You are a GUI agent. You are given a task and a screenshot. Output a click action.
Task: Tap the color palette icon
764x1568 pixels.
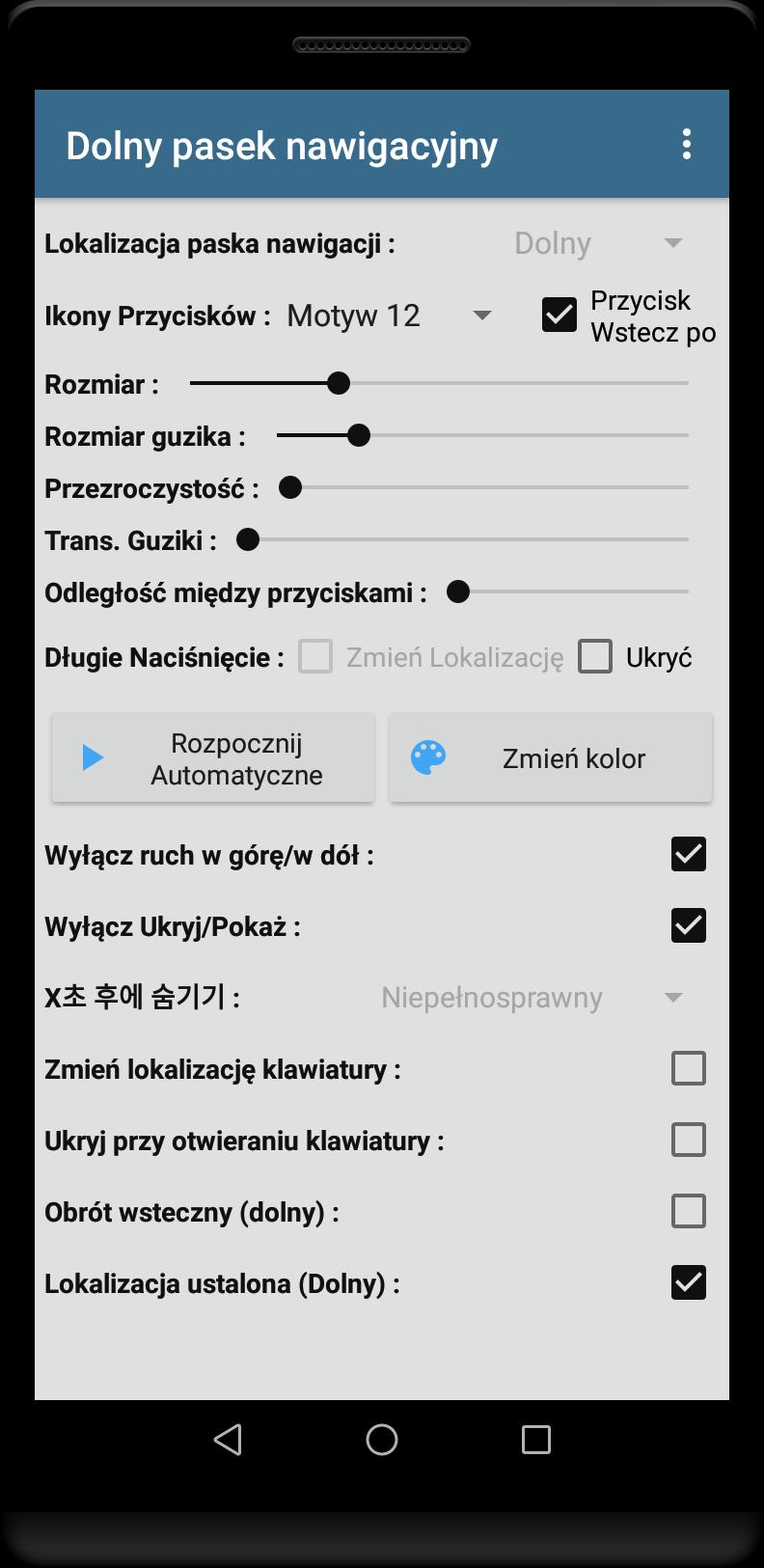pyautogui.click(x=428, y=757)
